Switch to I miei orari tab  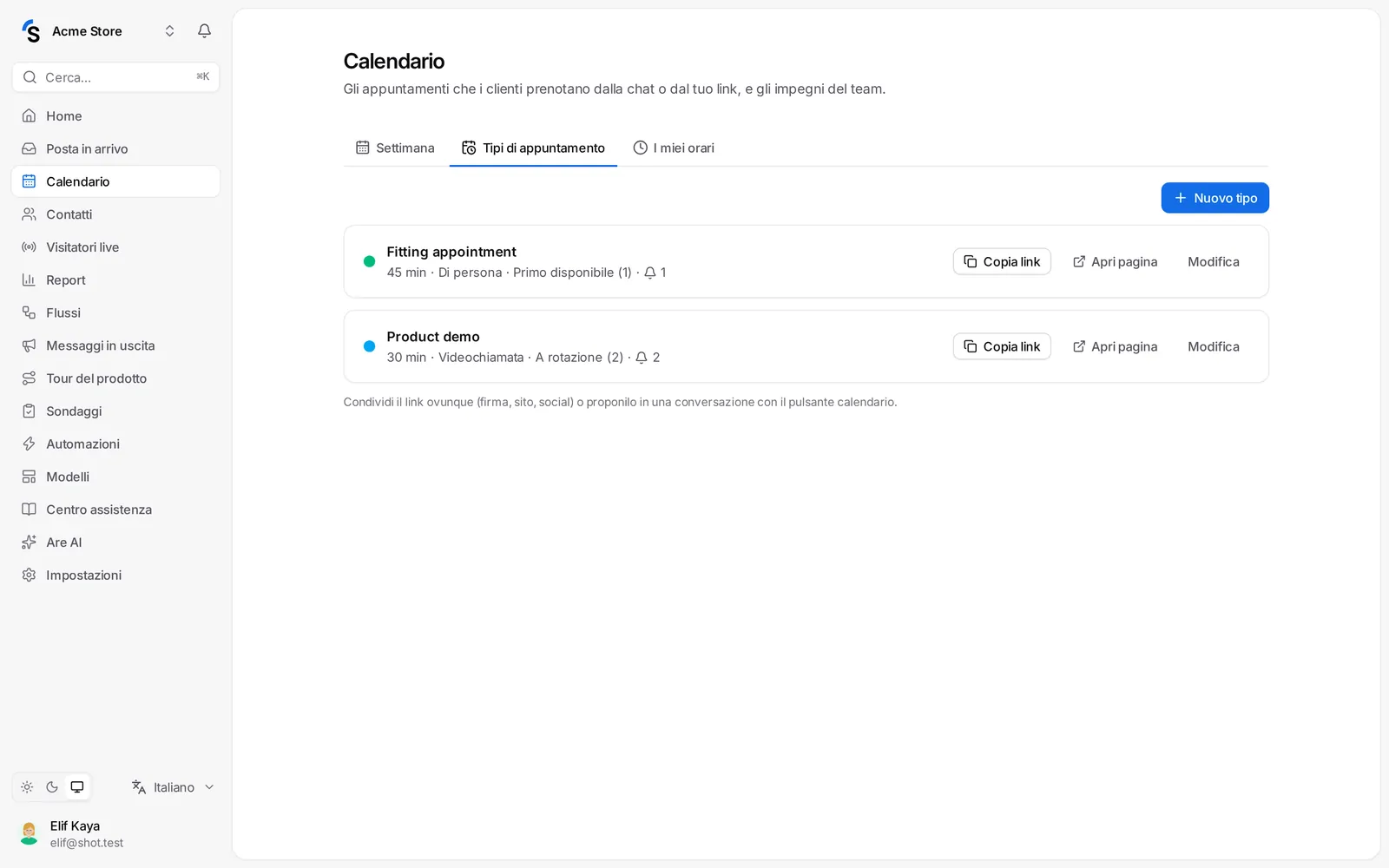point(674,148)
